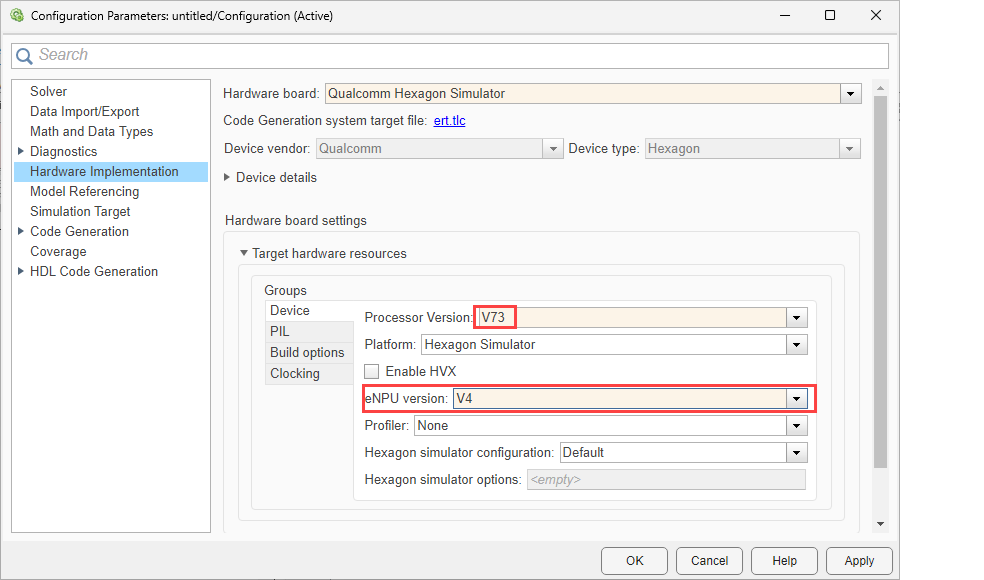The height and width of the screenshot is (580, 984).
Task: Open the Processor Version dropdown
Action: [796, 318]
